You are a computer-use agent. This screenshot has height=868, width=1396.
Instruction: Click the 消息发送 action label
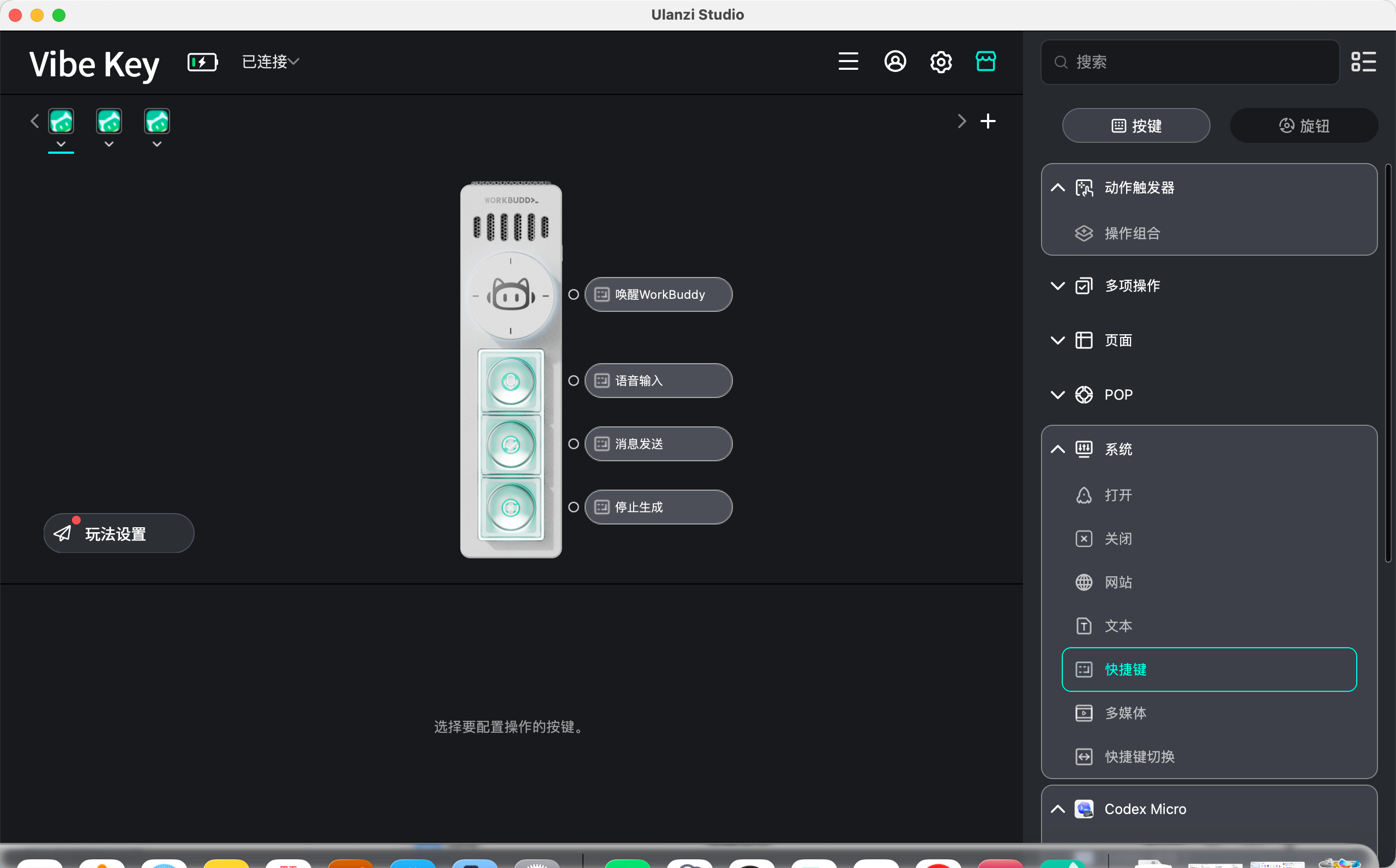coord(658,444)
